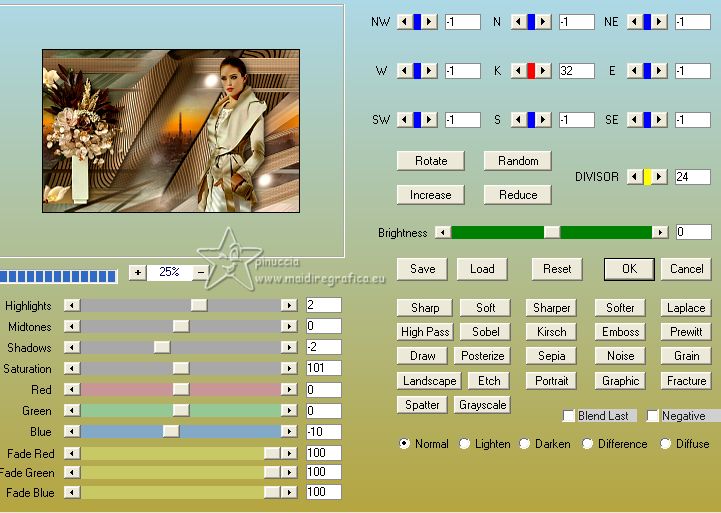This screenshot has width=721, height=513.
Task: Click Green slider right arrow
Action: [x=289, y=410]
